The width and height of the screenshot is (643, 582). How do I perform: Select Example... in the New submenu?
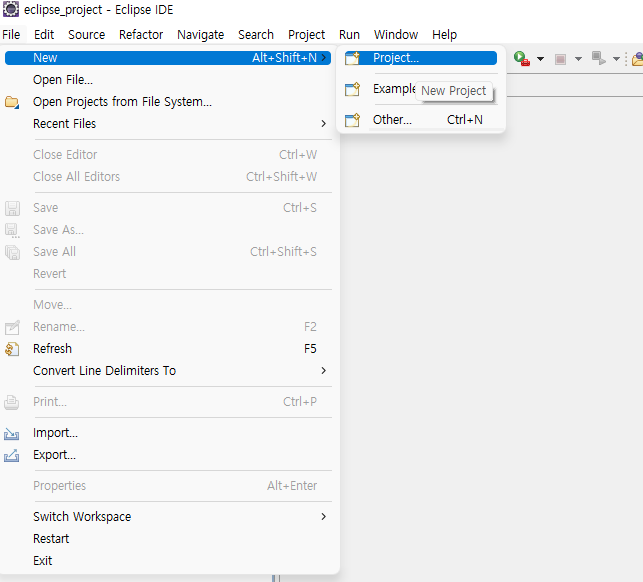[421, 89]
